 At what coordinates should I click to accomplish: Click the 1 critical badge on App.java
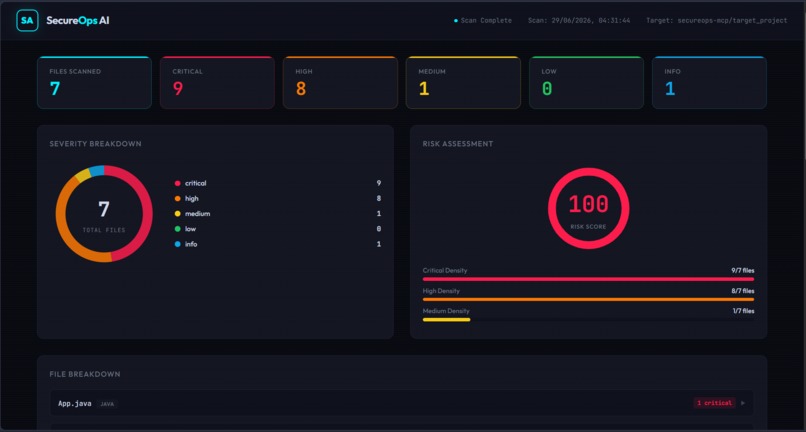[715, 403]
